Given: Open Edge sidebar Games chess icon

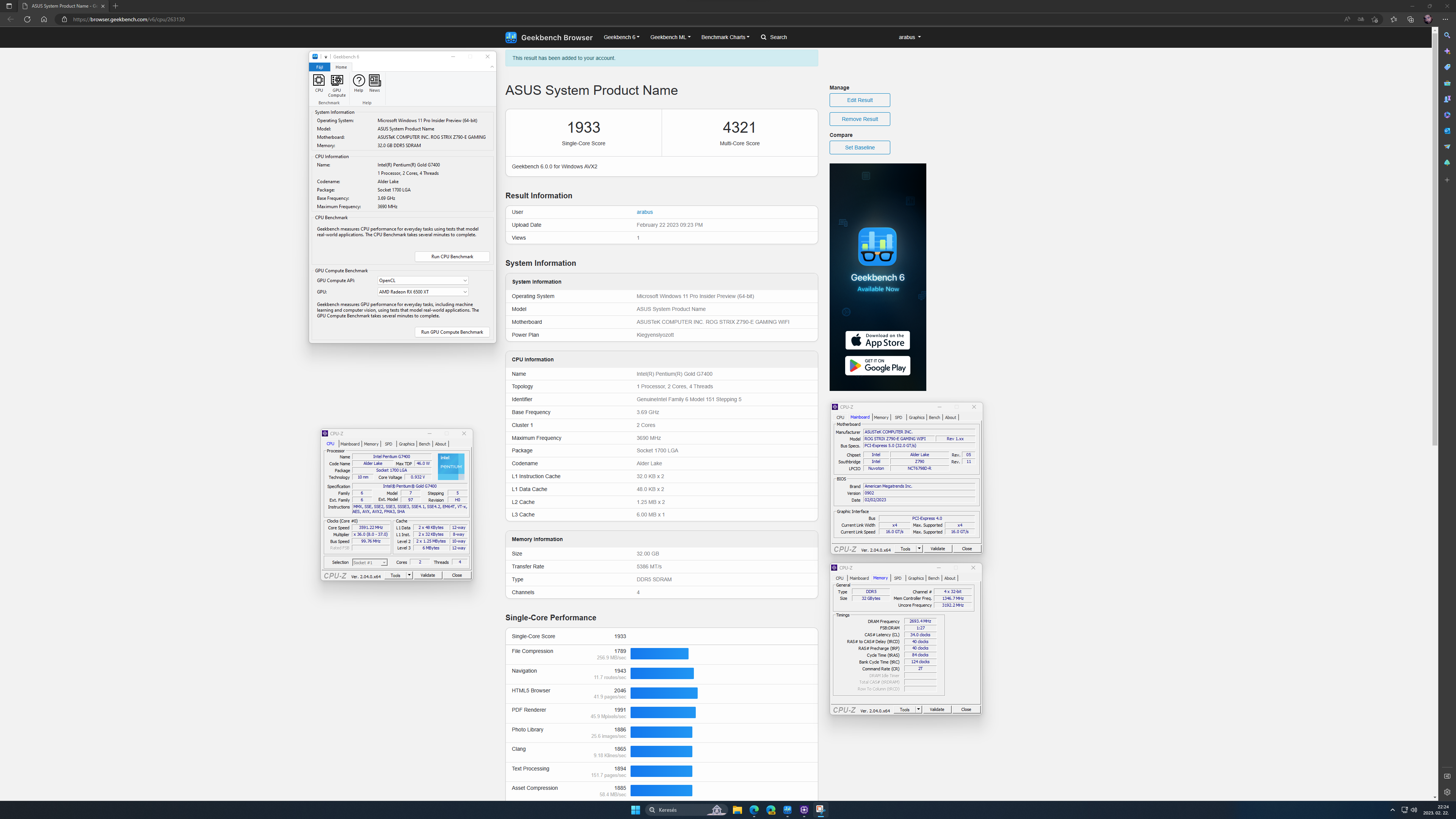Looking at the screenshot, I should pyautogui.click(x=1447, y=99).
